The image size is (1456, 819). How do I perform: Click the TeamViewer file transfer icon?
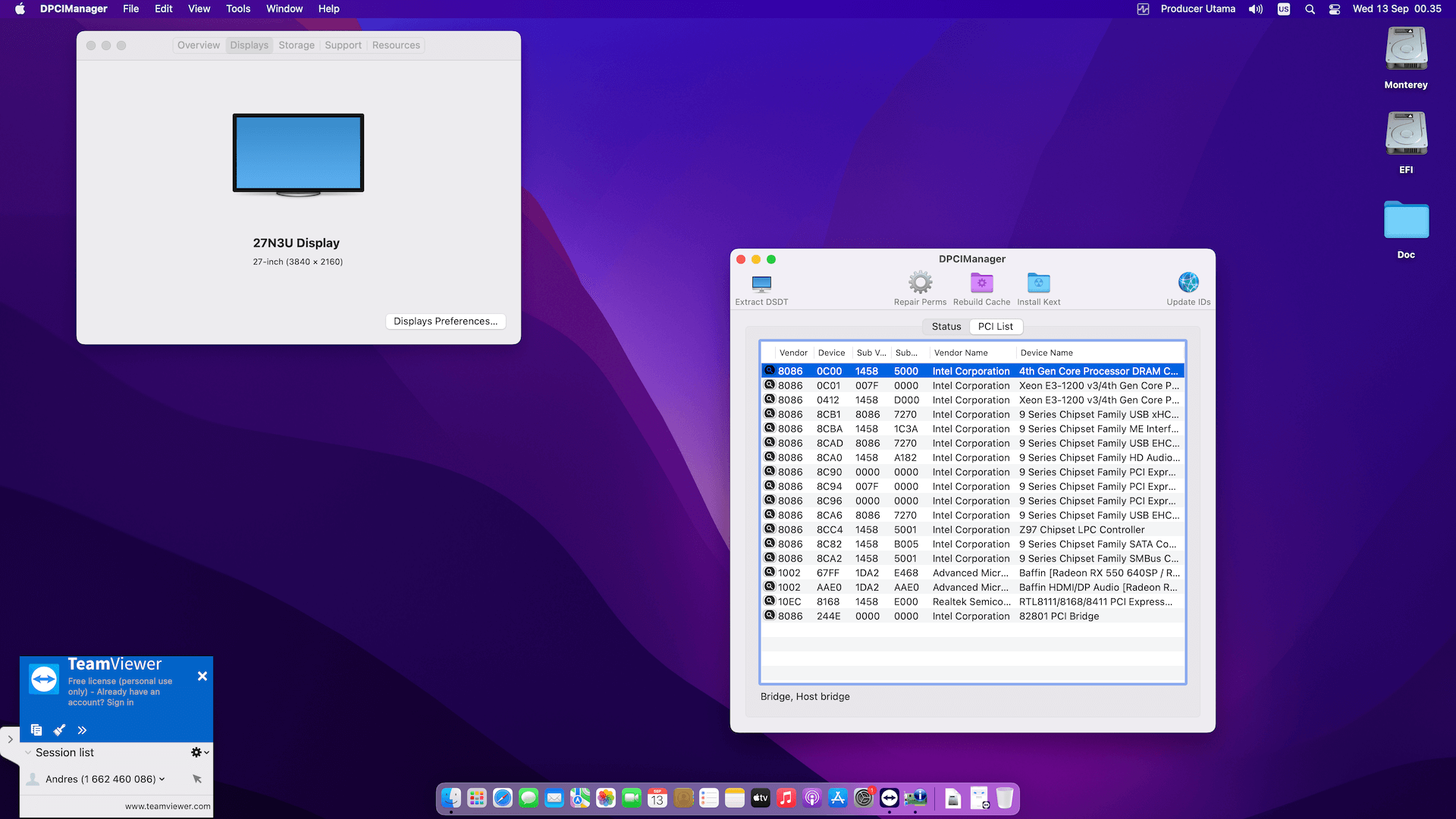point(36,730)
